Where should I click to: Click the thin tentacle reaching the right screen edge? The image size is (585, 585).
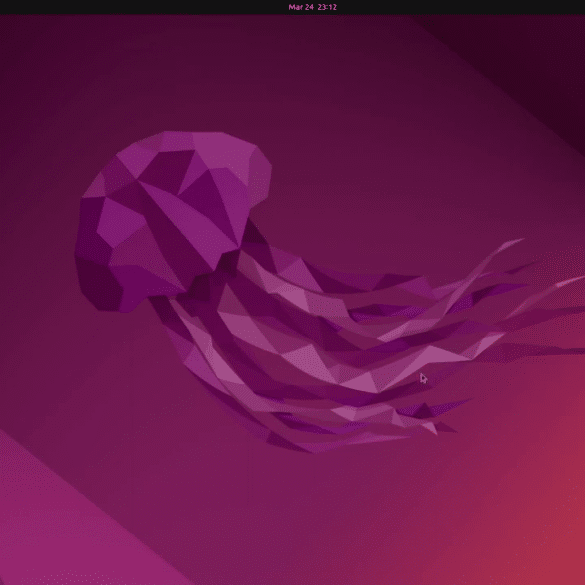(571, 281)
